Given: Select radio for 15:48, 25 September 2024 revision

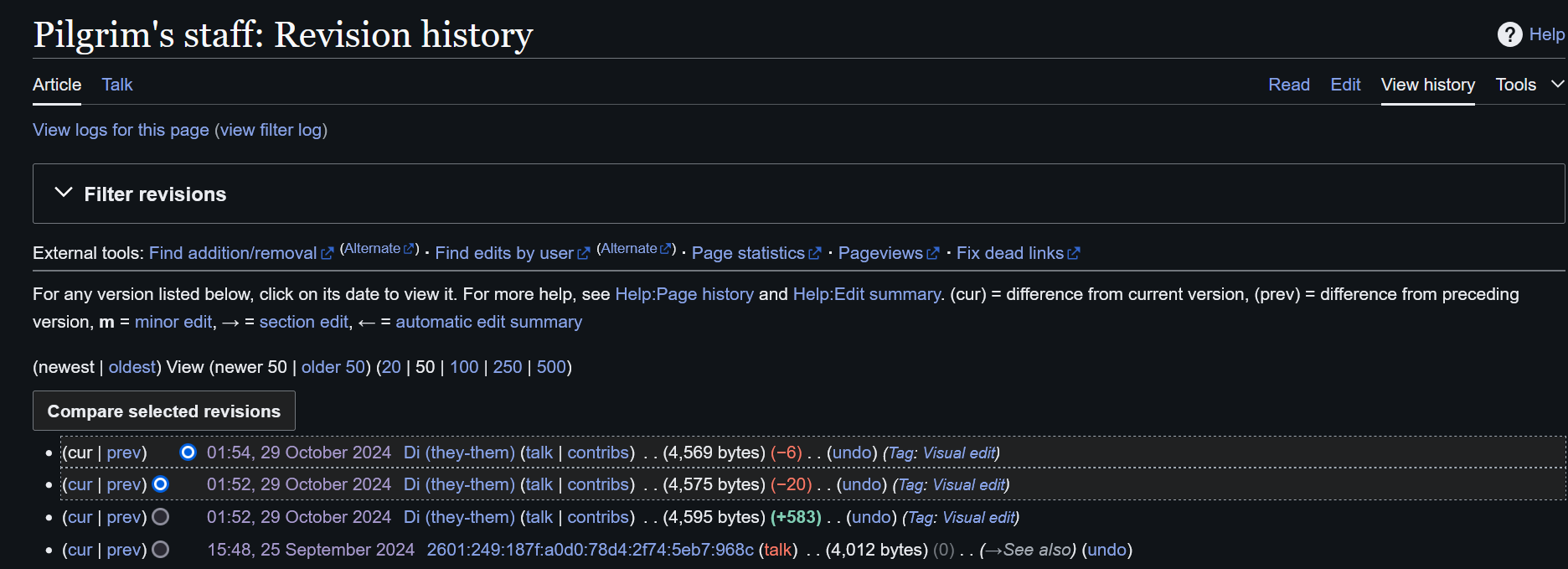Looking at the screenshot, I should 161,550.
